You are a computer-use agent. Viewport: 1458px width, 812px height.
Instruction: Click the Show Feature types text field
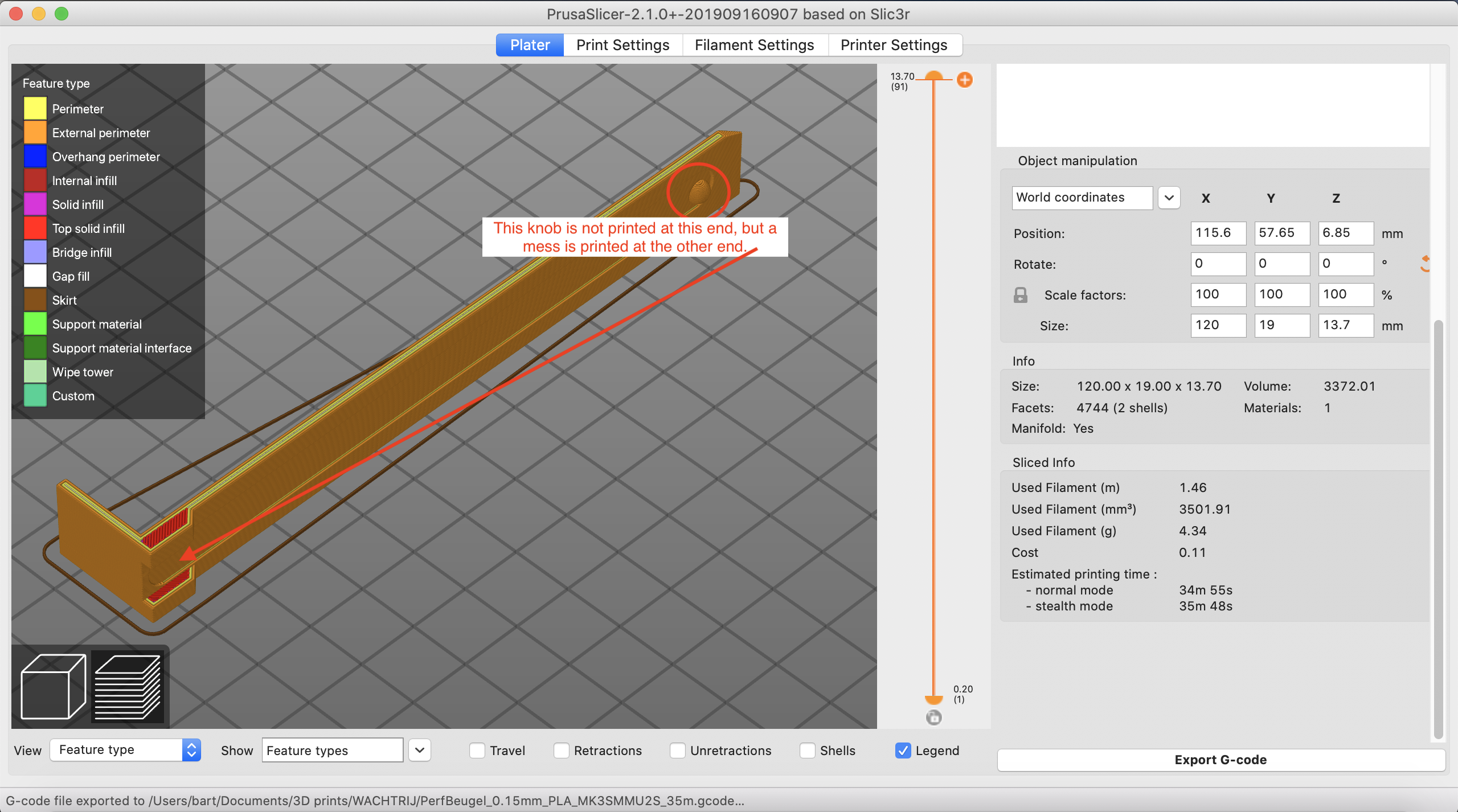(333, 750)
